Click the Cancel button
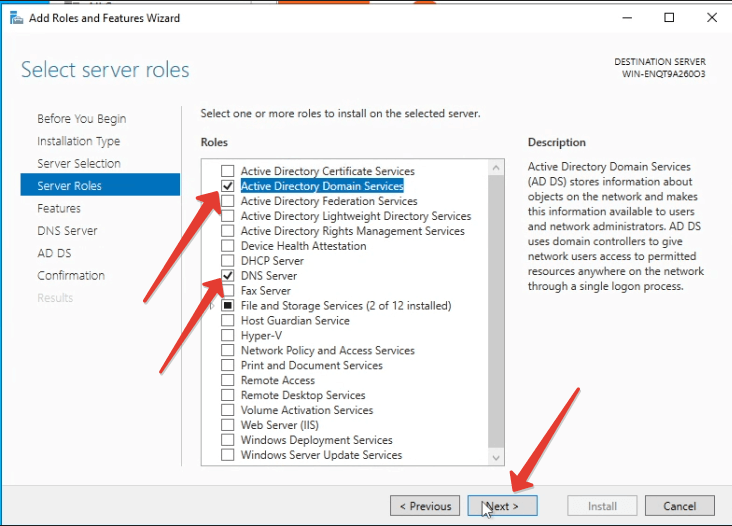The width and height of the screenshot is (732, 526). [x=680, y=506]
